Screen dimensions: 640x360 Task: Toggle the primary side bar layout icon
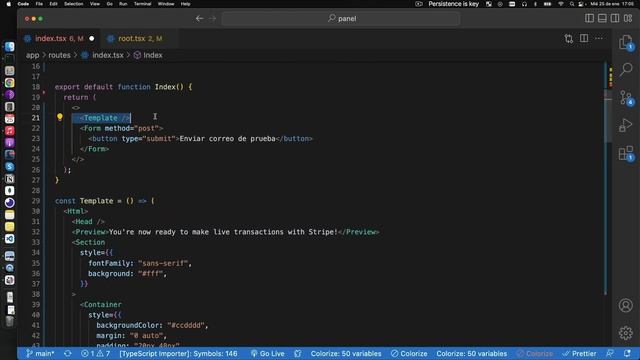coord(589,18)
